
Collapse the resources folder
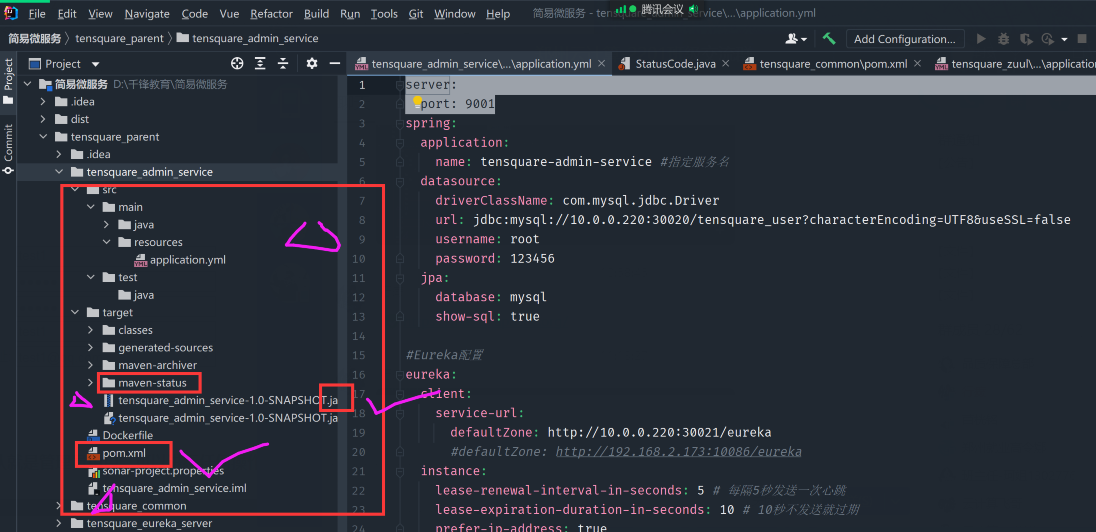tap(107, 242)
